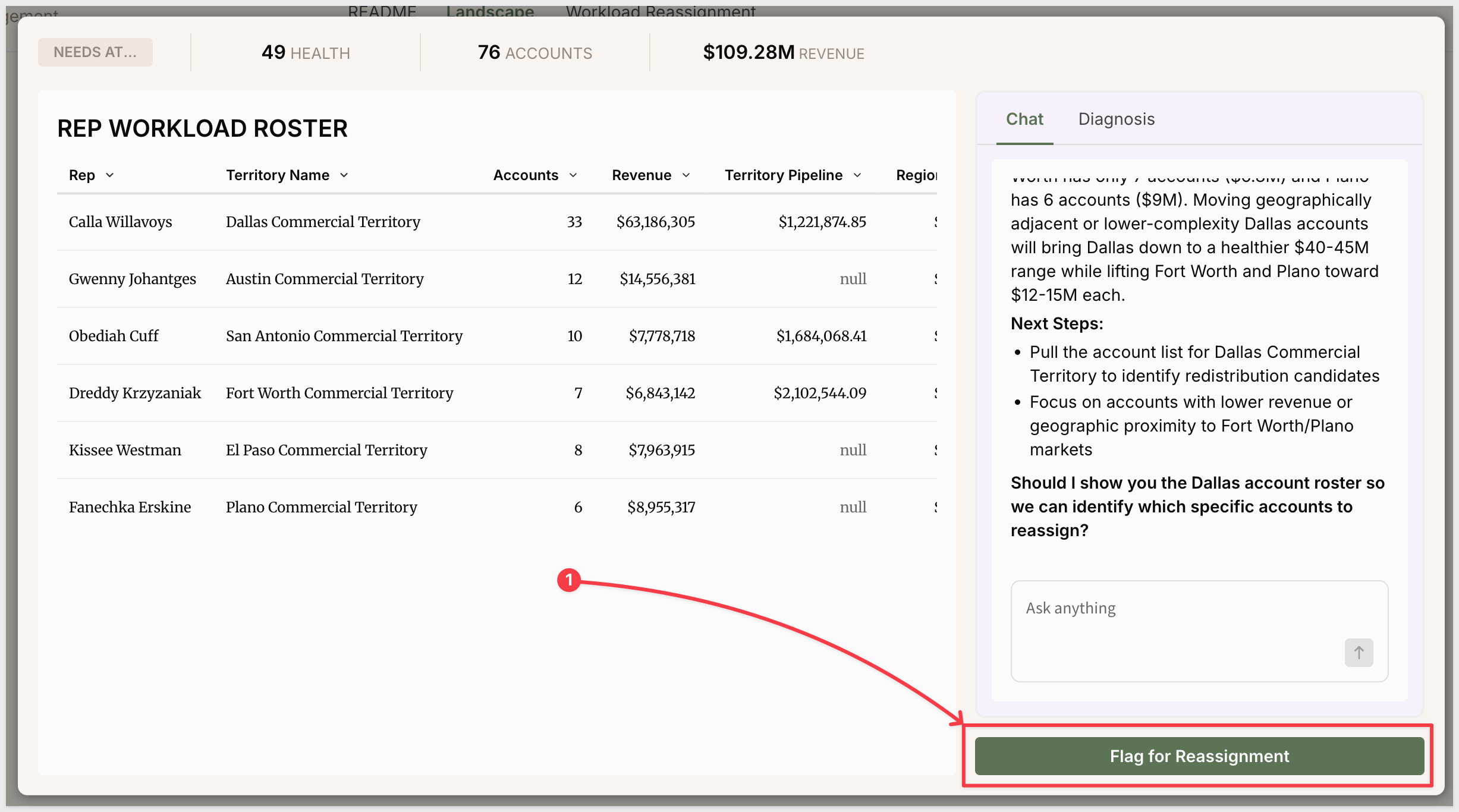Screen dimensions: 1459x812
Task: Click the $7,778,718 revenue value
Action: [x=662, y=336]
